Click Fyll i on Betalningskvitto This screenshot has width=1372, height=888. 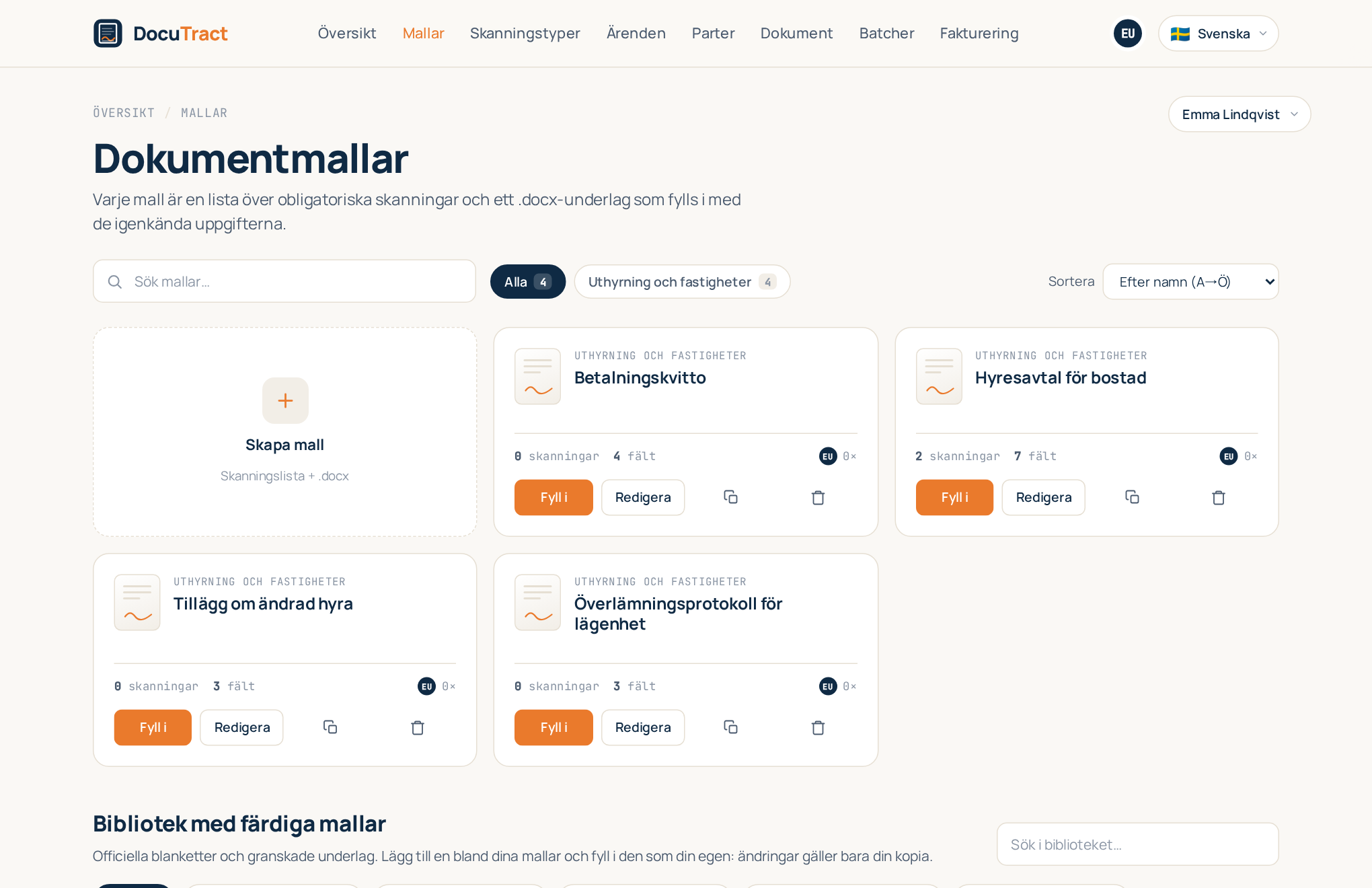point(554,497)
